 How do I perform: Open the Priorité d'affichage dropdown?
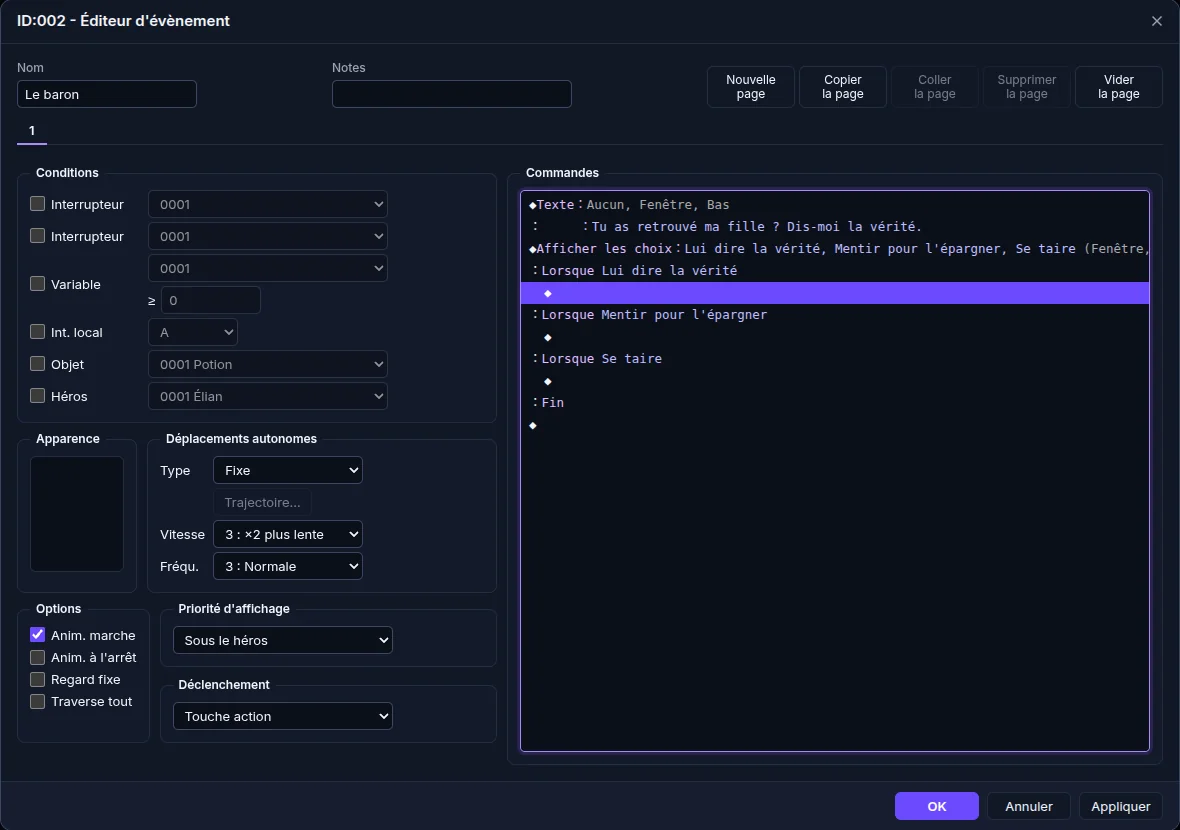tap(283, 640)
